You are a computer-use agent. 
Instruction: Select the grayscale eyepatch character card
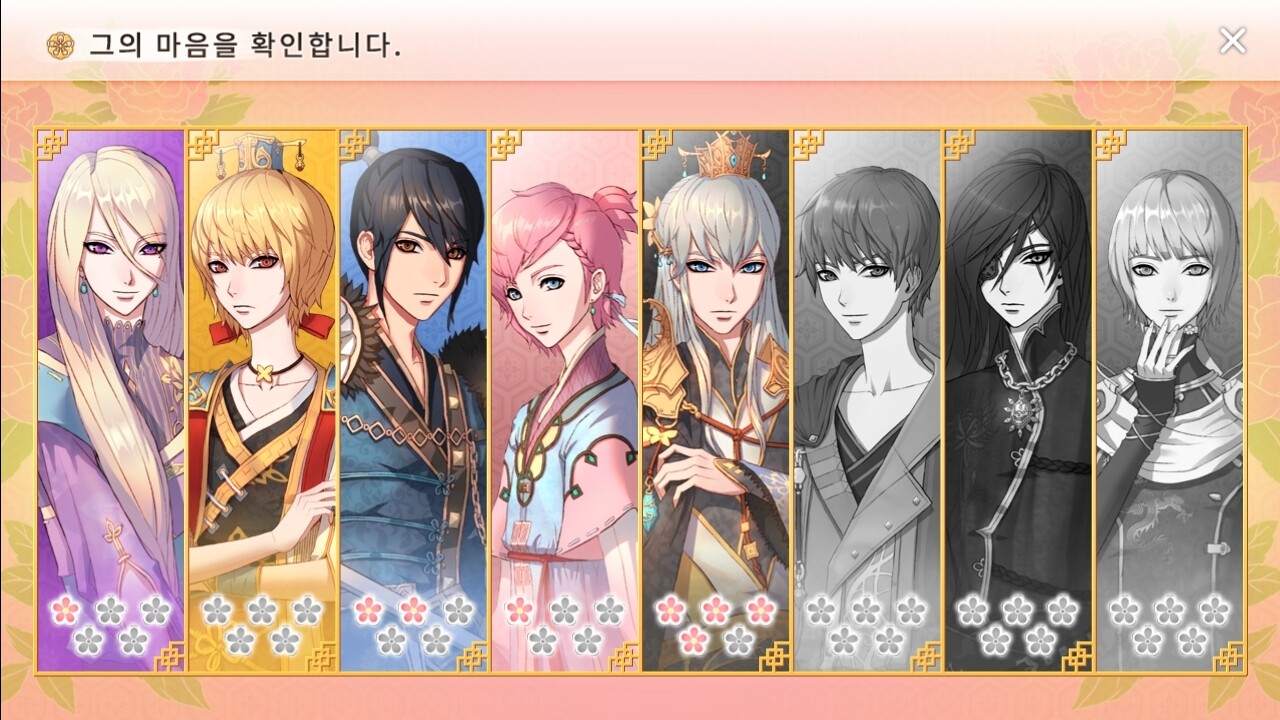click(x=1018, y=400)
